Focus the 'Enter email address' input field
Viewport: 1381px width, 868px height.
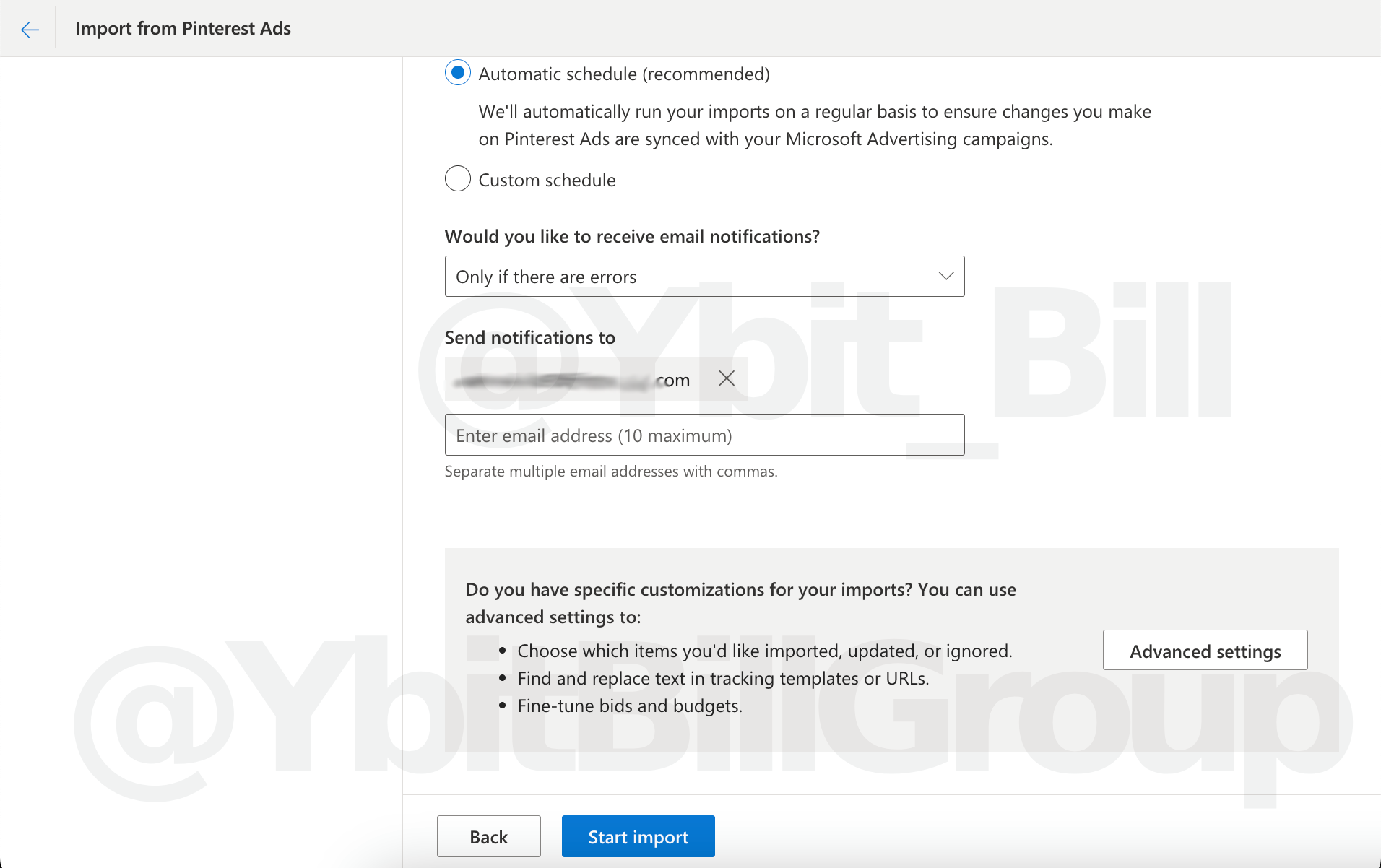[704, 435]
